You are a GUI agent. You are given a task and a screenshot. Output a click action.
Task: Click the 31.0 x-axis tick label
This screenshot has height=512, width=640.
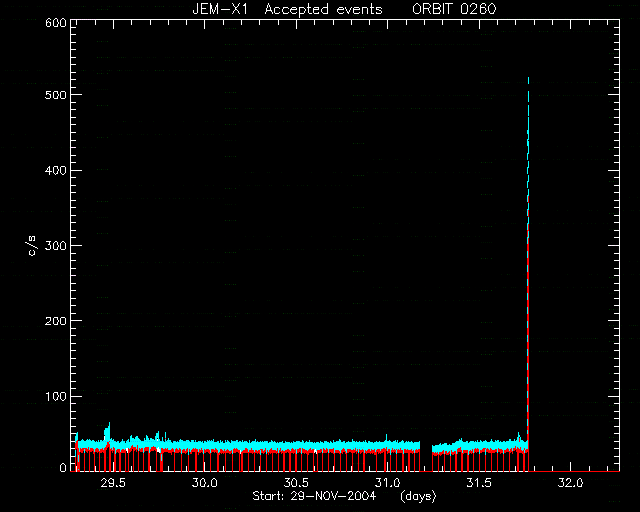pos(388,483)
